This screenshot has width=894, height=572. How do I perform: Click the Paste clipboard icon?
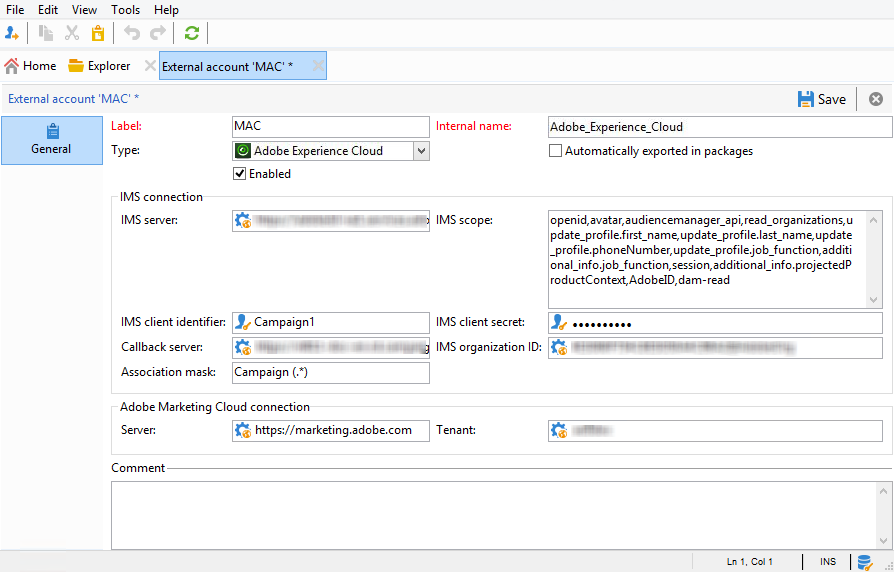coord(98,33)
